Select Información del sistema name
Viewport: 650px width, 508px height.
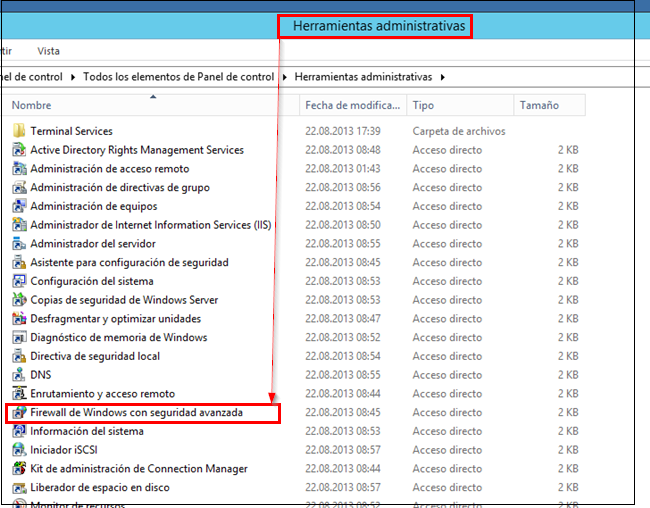click(87, 431)
